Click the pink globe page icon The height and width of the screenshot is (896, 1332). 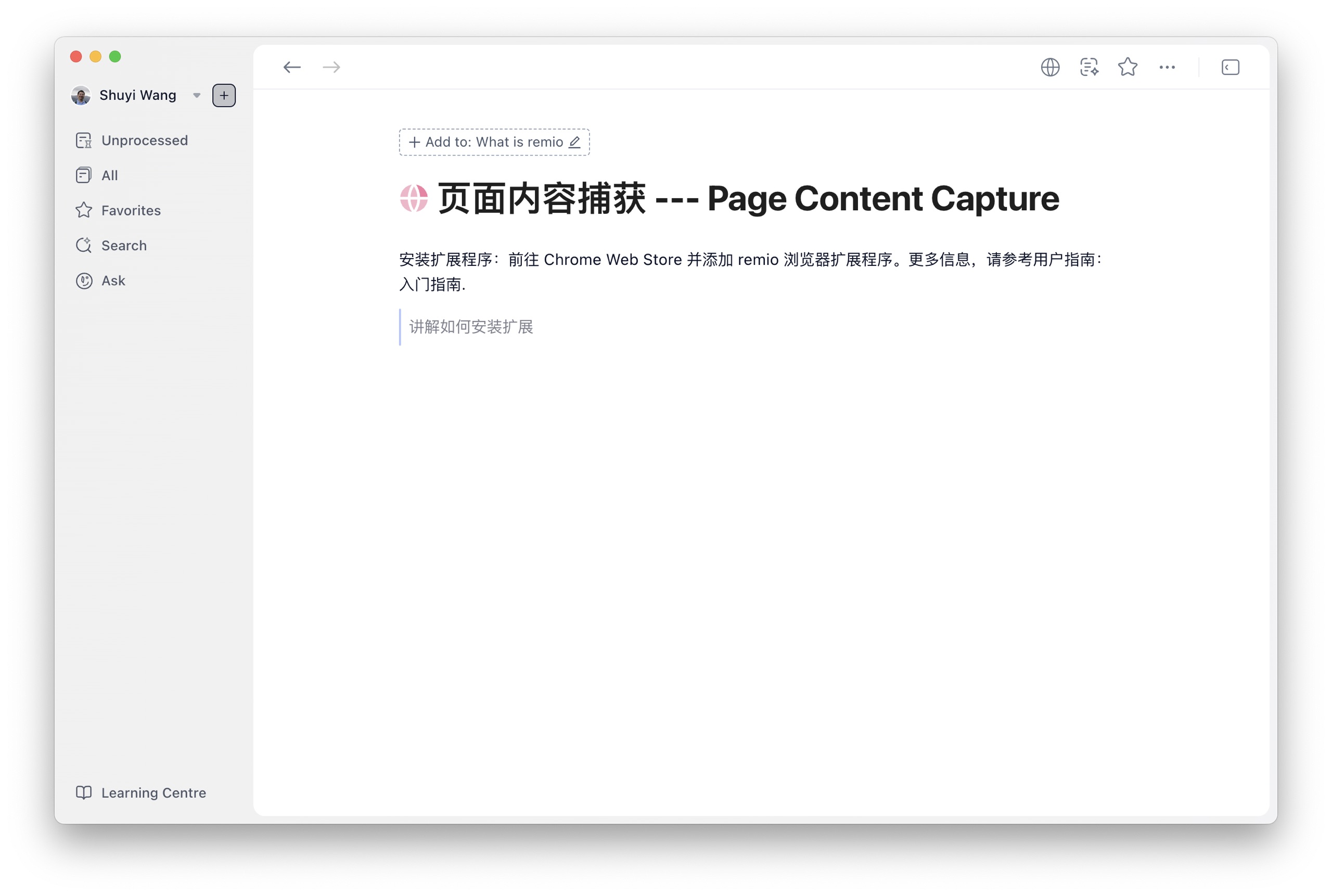tap(414, 198)
